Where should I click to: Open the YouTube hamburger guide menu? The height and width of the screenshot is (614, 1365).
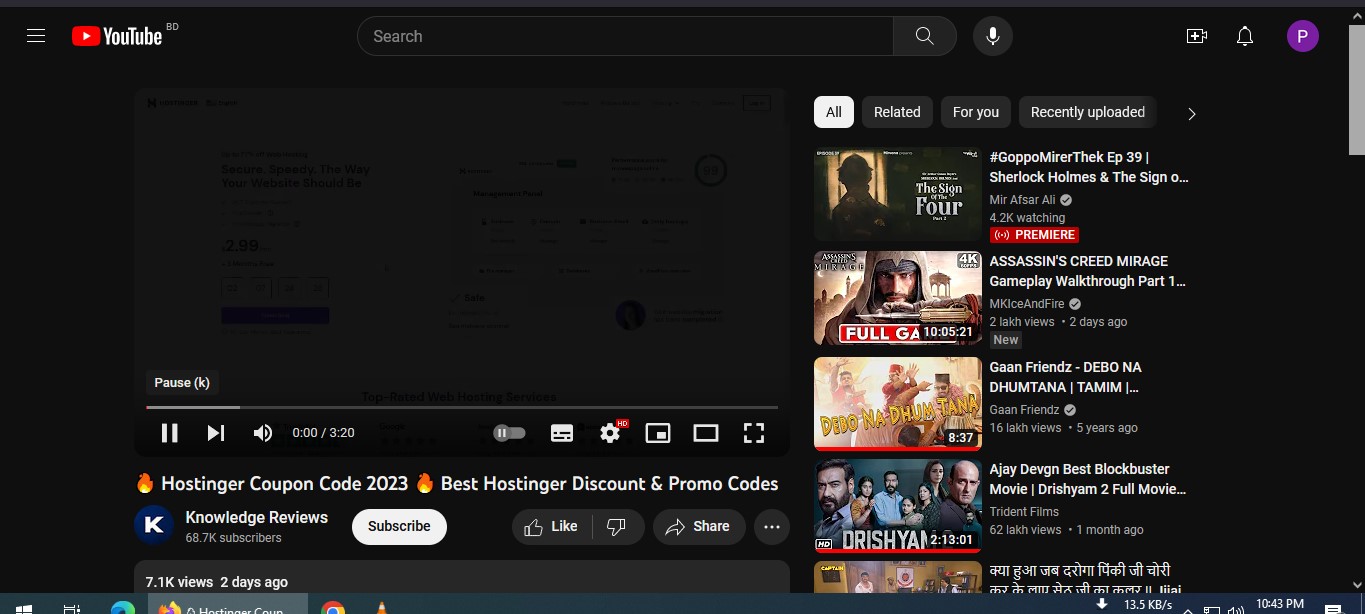pyautogui.click(x=36, y=36)
